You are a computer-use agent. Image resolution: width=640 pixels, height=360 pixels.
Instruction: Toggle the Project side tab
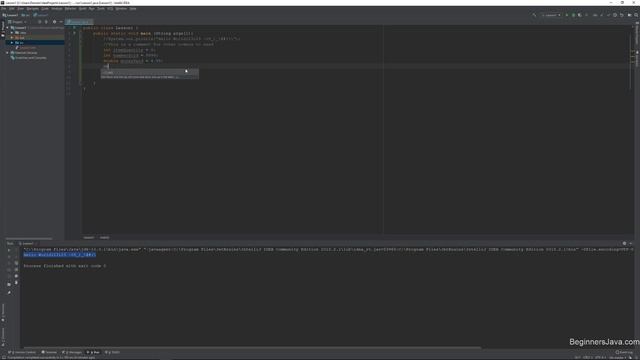click(x=3, y=28)
